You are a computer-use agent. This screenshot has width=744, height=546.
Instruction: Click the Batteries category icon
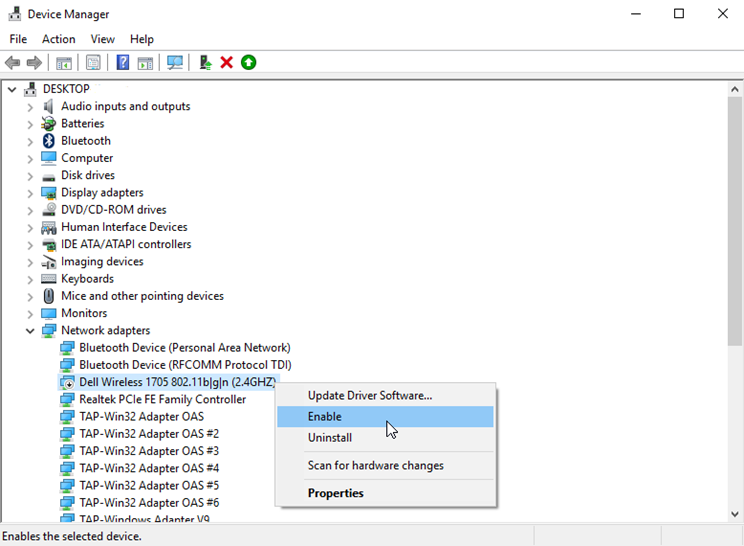coord(48,124)
